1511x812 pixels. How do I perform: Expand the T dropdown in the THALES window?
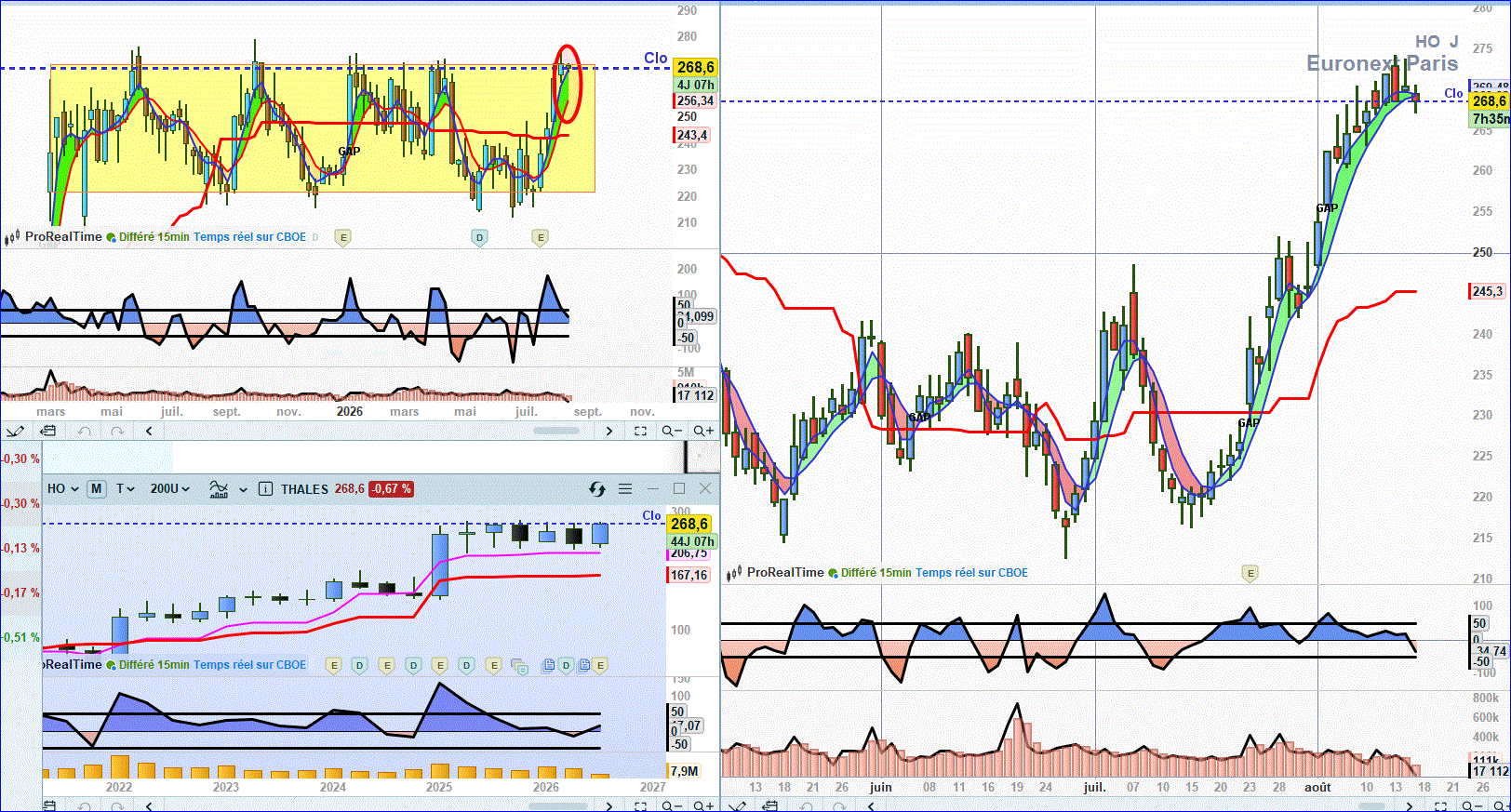click(125, 488)
